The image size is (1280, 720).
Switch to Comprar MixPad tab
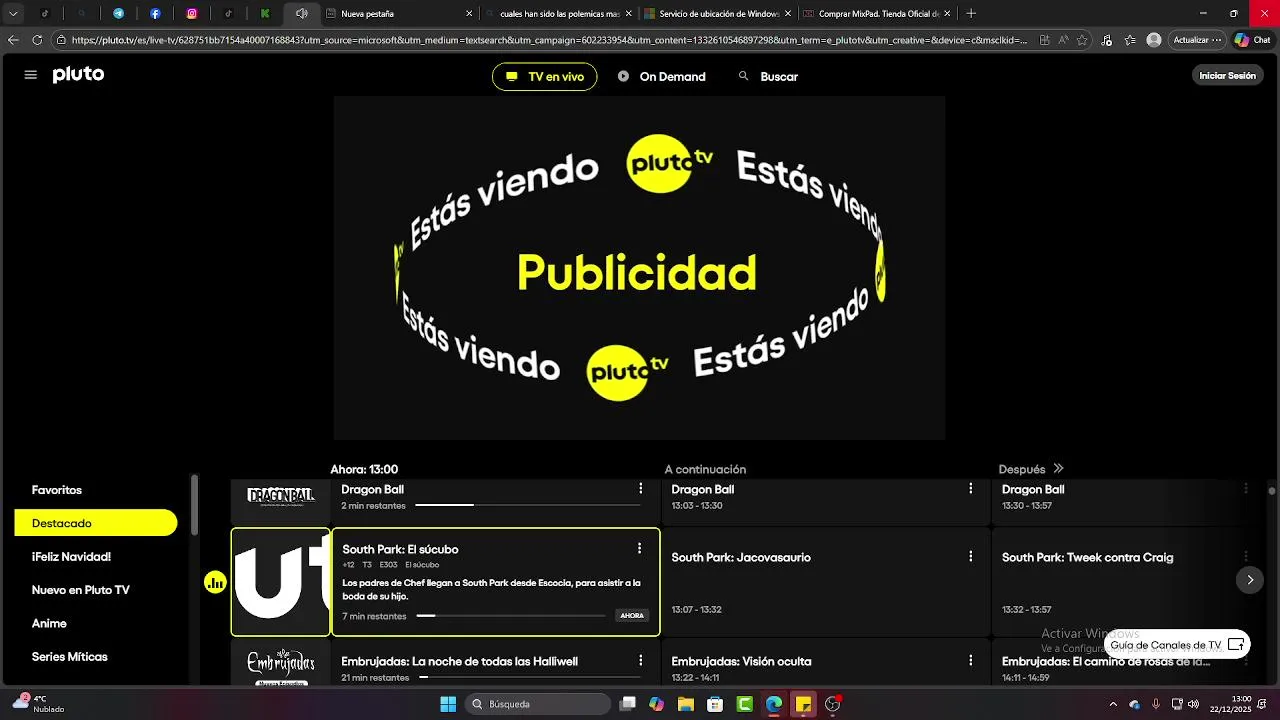point(876,14)
